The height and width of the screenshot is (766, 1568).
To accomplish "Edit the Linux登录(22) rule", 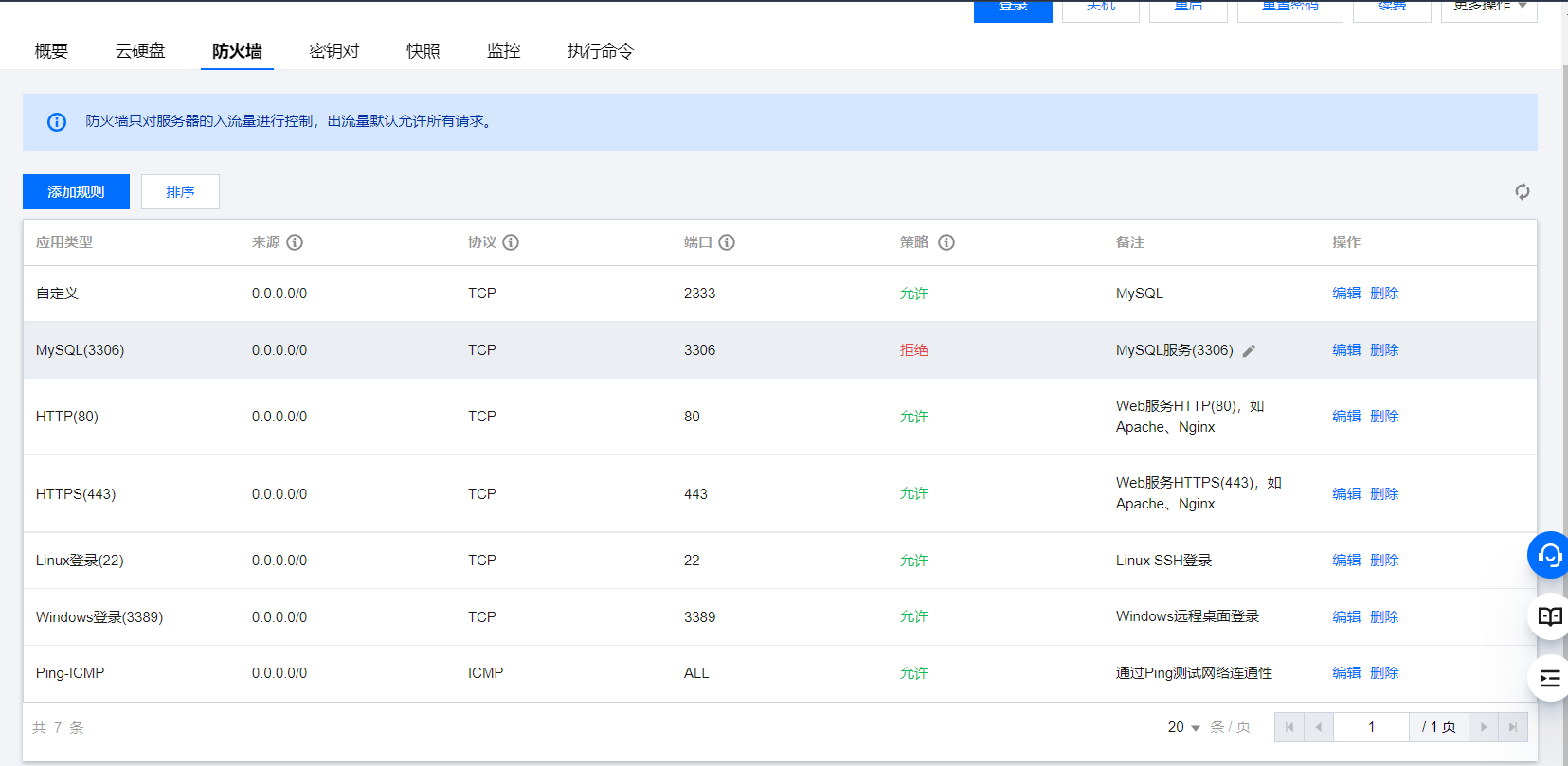I will [x=1346, y=561].
